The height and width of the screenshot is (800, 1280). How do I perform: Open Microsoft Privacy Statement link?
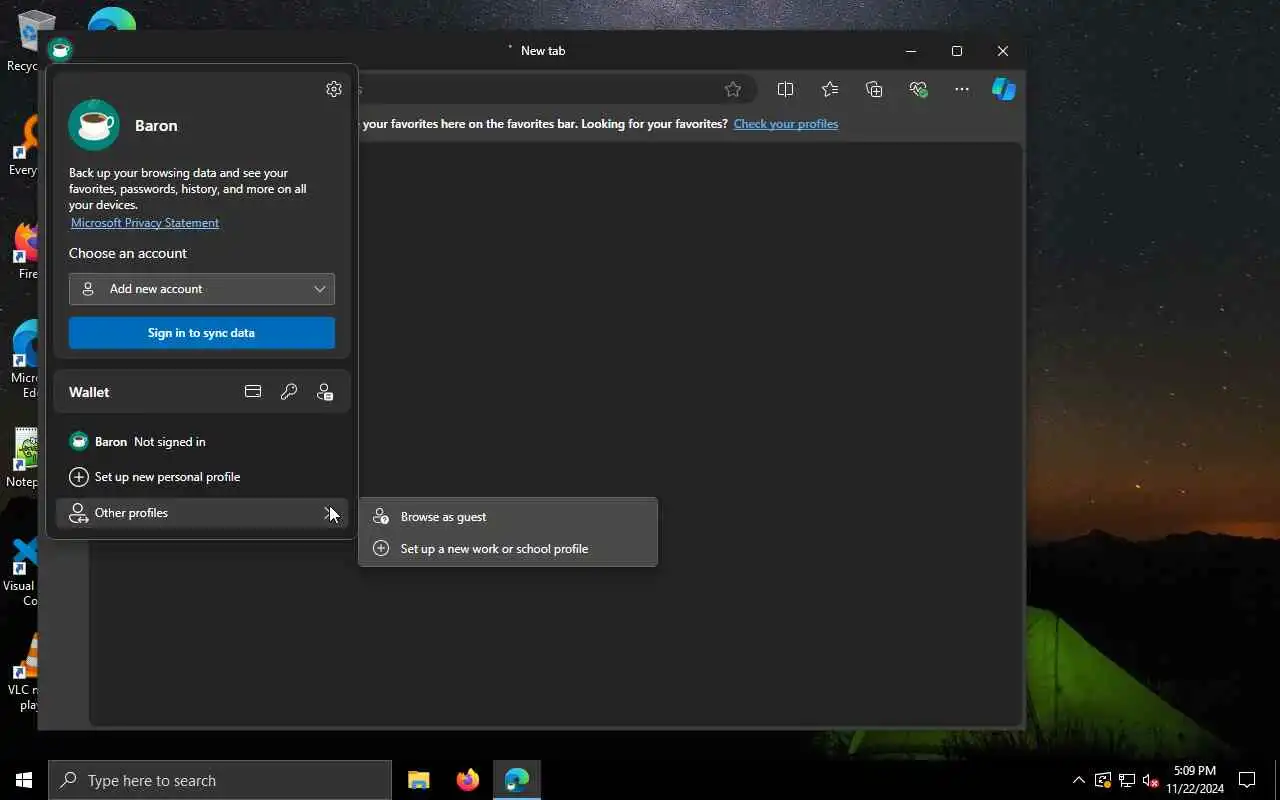tap(145, 223)
